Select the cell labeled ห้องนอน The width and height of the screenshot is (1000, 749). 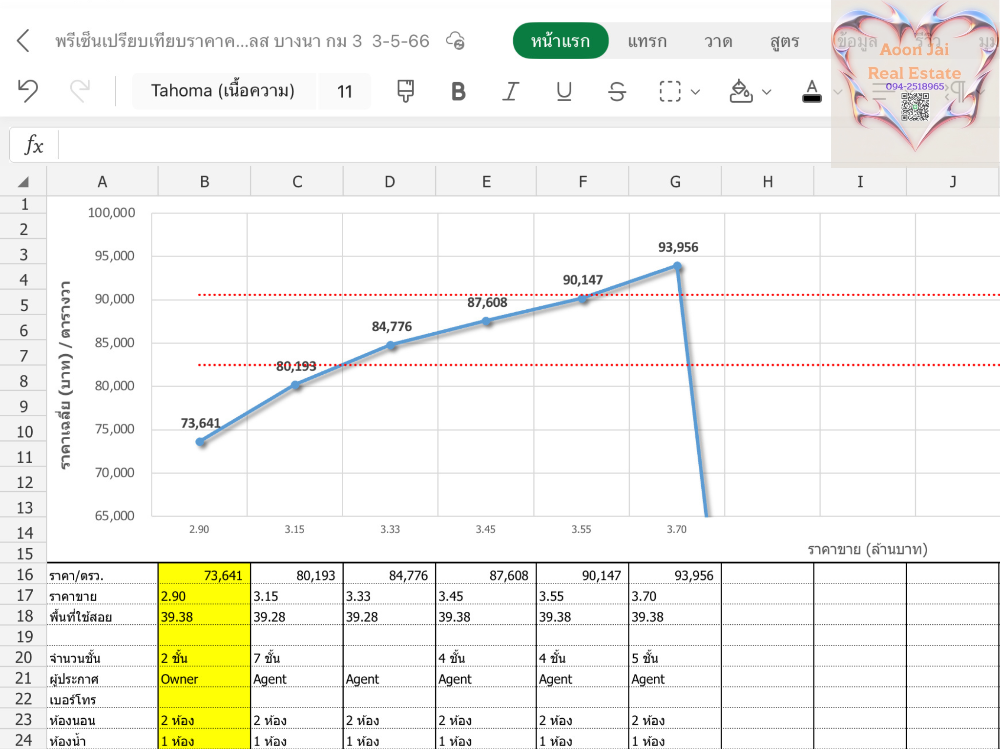[102, 720]
